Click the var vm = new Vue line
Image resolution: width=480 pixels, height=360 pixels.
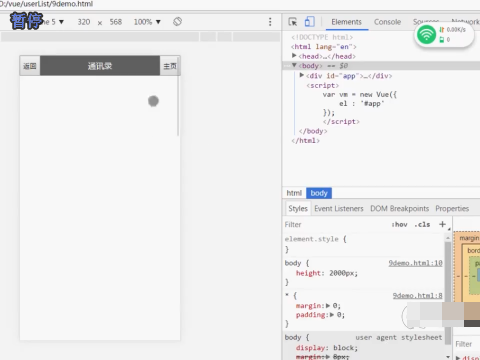coord(359,95)
